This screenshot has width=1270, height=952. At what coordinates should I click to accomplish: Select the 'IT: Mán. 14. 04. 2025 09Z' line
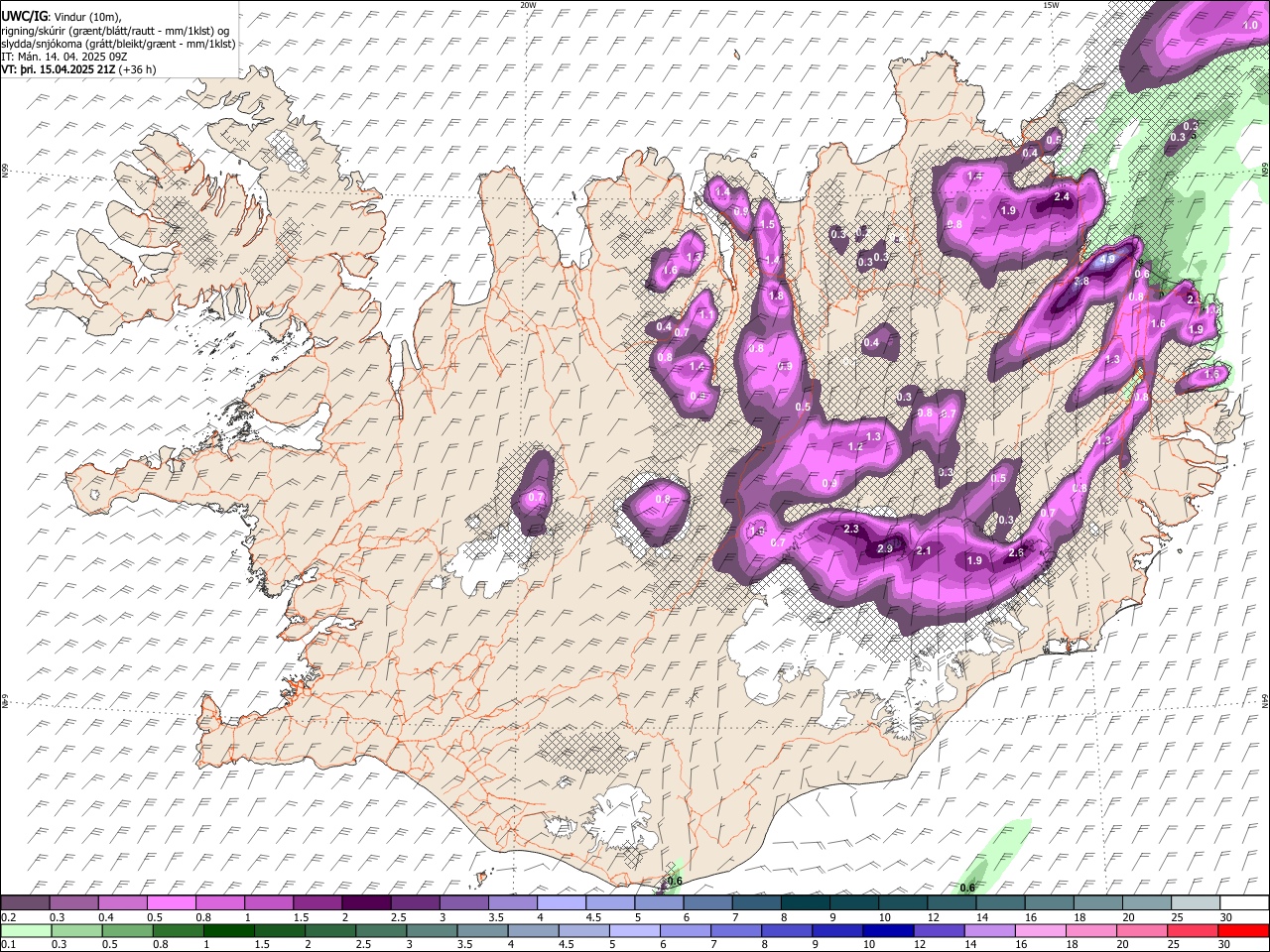point(65,57)
